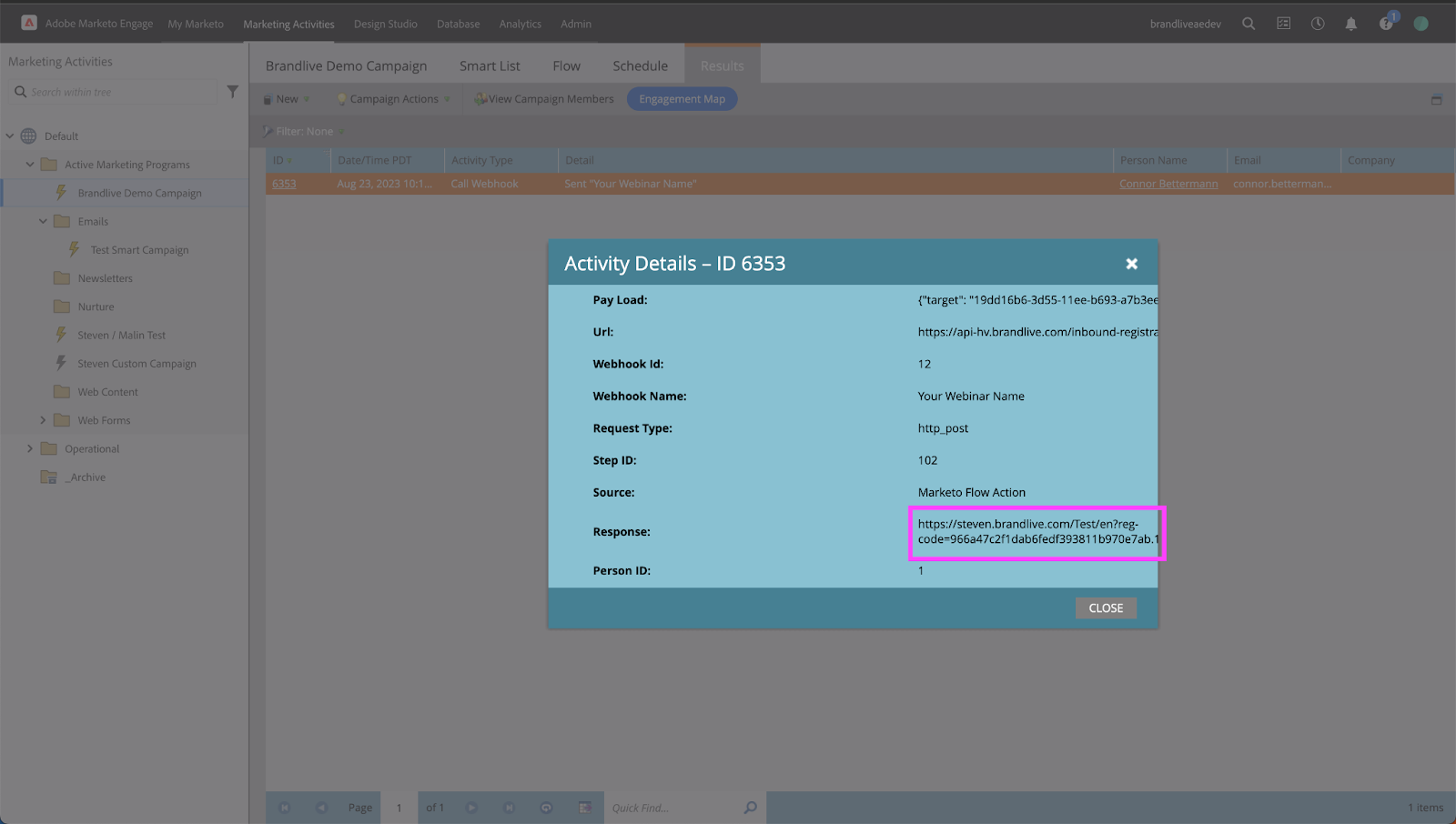
Task: Click the Pay Load value text
Action: click(1037, 300)
